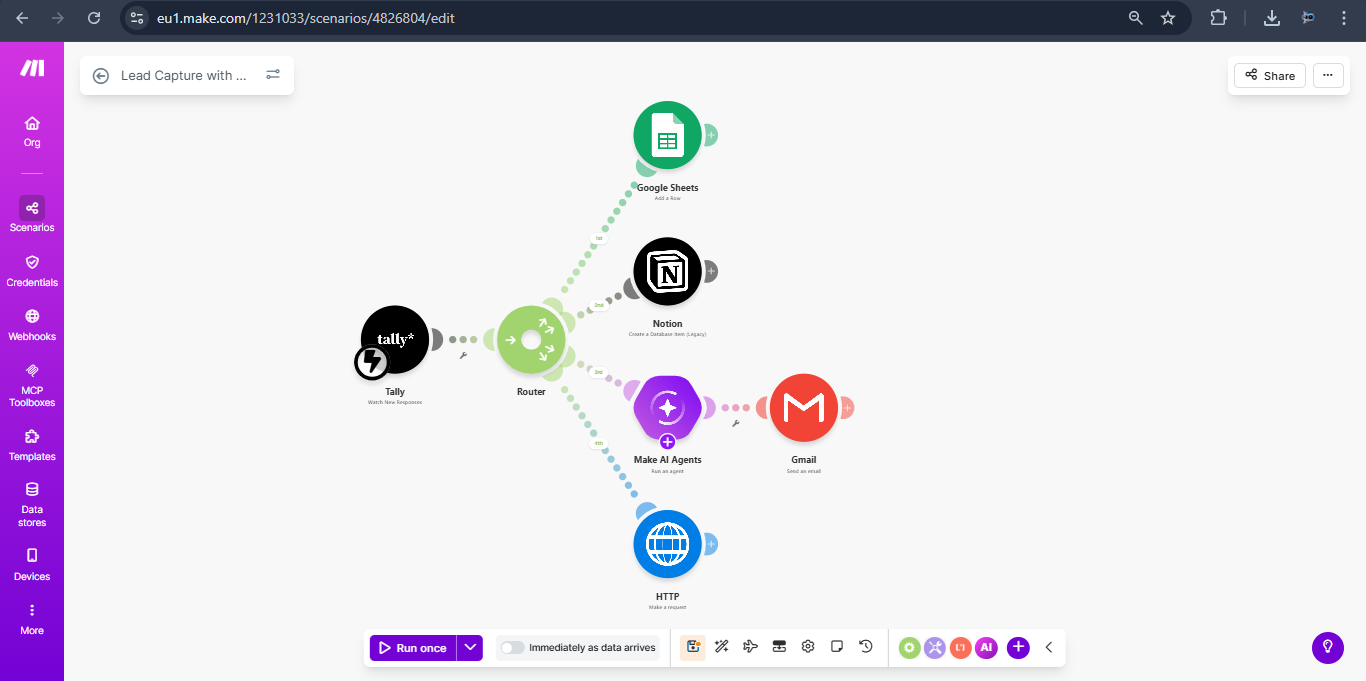Open the browser downloads icon
This screenshot has height=681, width=1366.
[1272, 18]
